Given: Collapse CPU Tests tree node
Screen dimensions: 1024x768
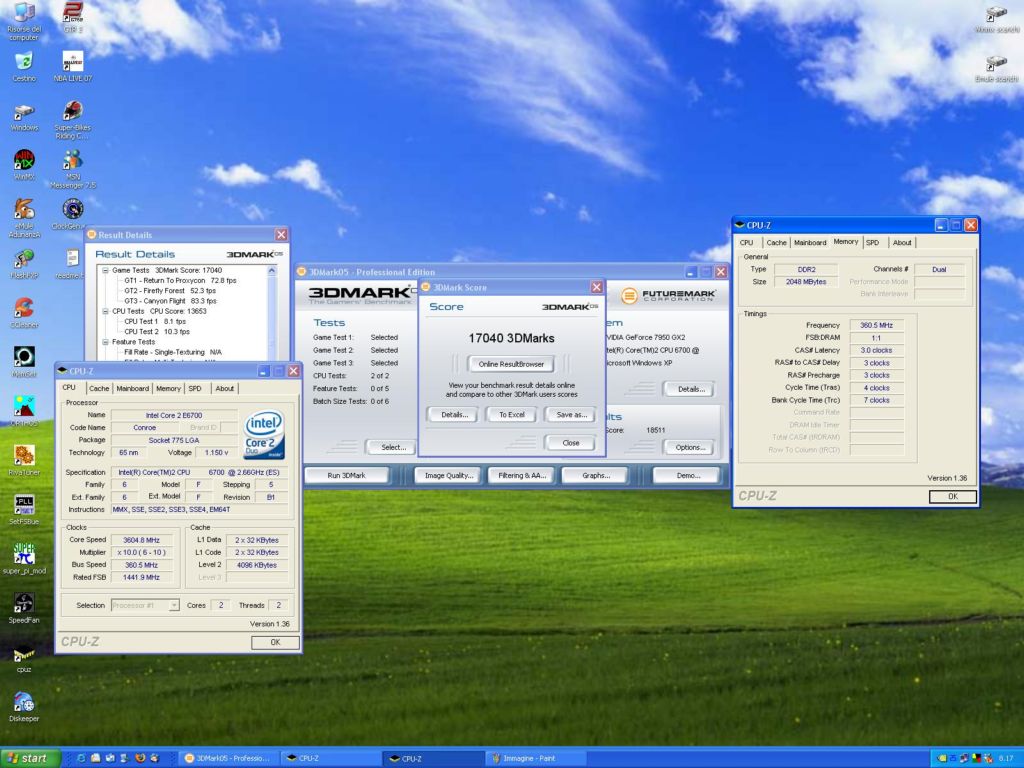Looking at the screenshot, I should point(105,312).
